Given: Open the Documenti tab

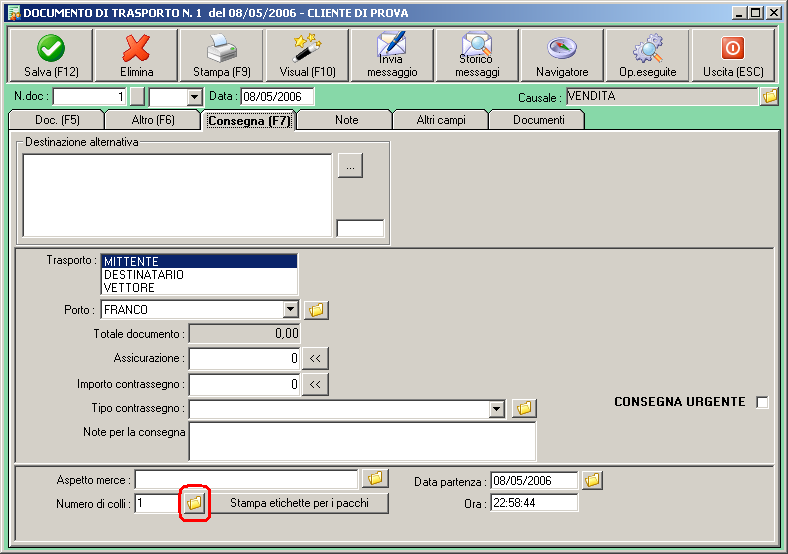Looking at the screenshot, I should point(538,120).
